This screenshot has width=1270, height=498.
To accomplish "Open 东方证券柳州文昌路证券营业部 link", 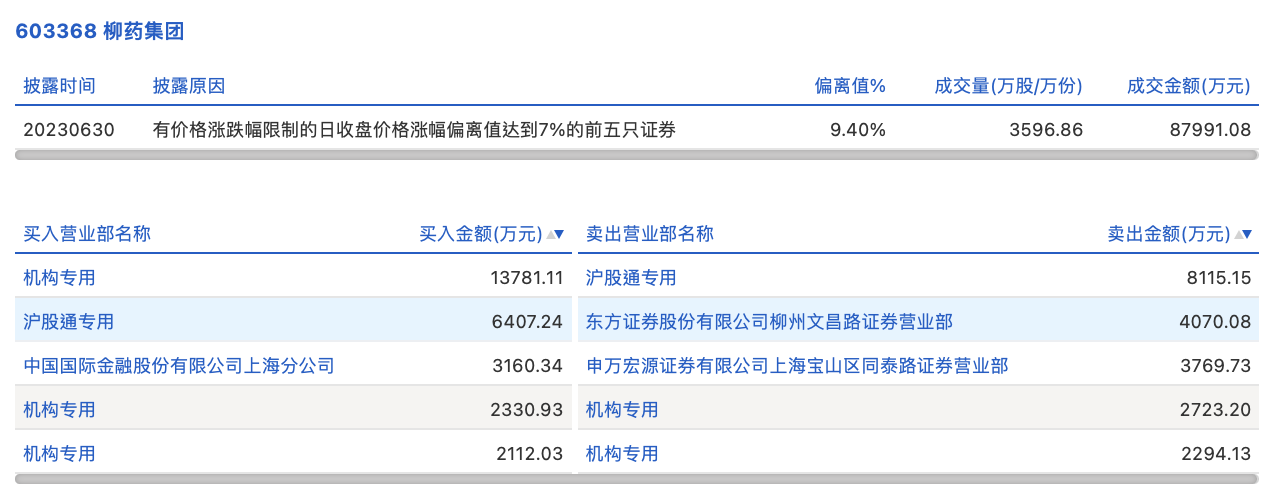I will pos(769,321).
